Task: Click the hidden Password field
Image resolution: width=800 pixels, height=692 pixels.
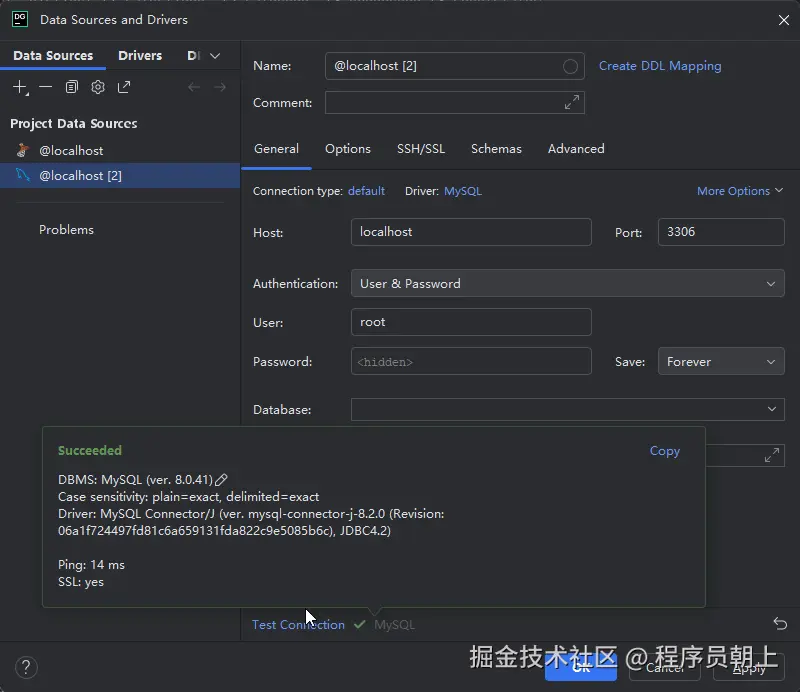Action: pyautogui.click(x=471, y=361)
